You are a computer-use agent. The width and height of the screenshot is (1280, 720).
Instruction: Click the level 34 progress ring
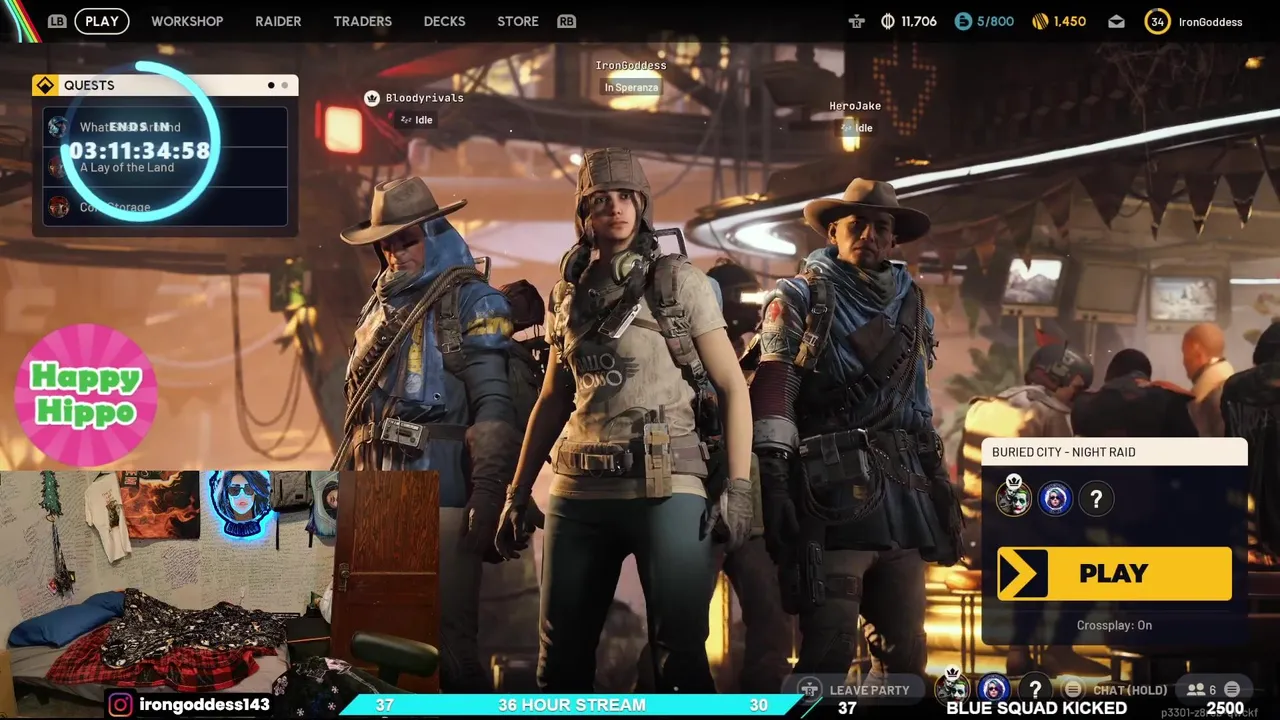(1157, 21)
